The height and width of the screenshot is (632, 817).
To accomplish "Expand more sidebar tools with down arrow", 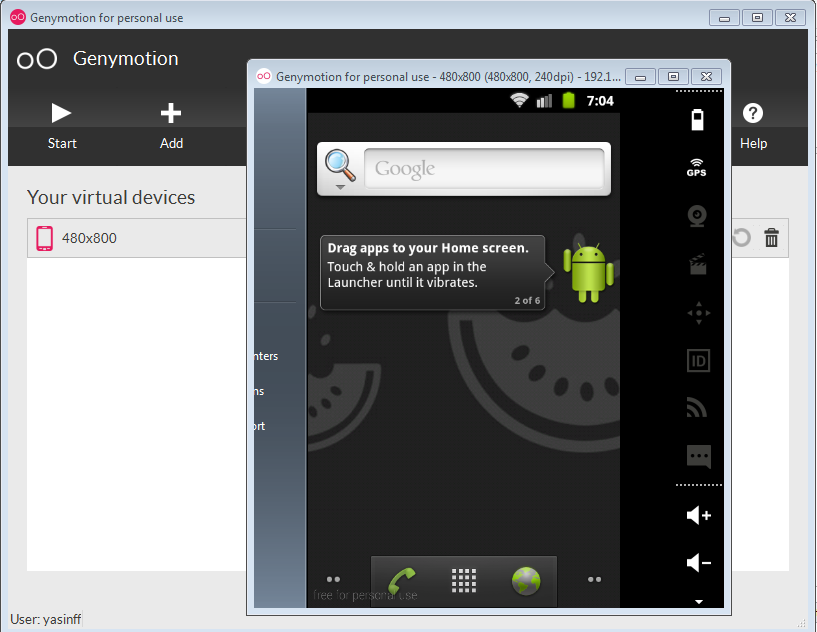I will (698, 601).
